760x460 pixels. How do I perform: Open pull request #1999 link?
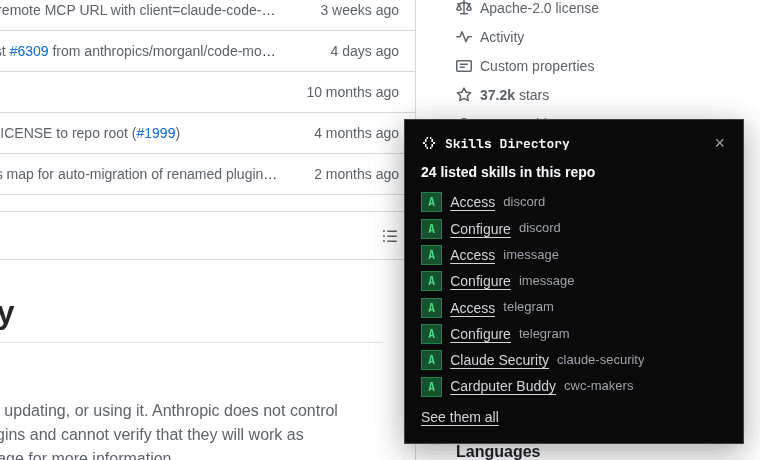click(156, 133)
